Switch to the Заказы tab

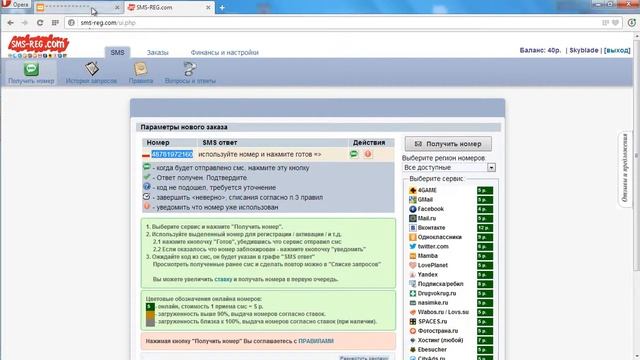[158, 53]
